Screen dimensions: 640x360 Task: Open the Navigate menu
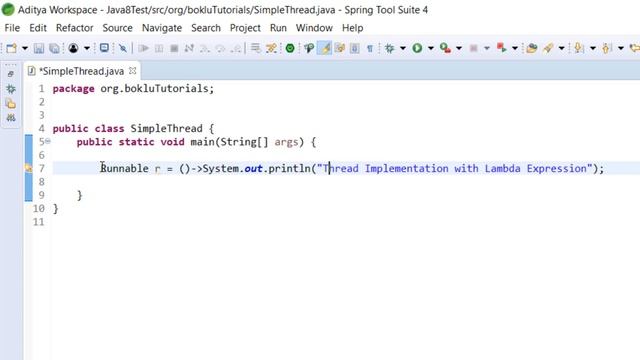pyautogui.click(x=162, y=28)
